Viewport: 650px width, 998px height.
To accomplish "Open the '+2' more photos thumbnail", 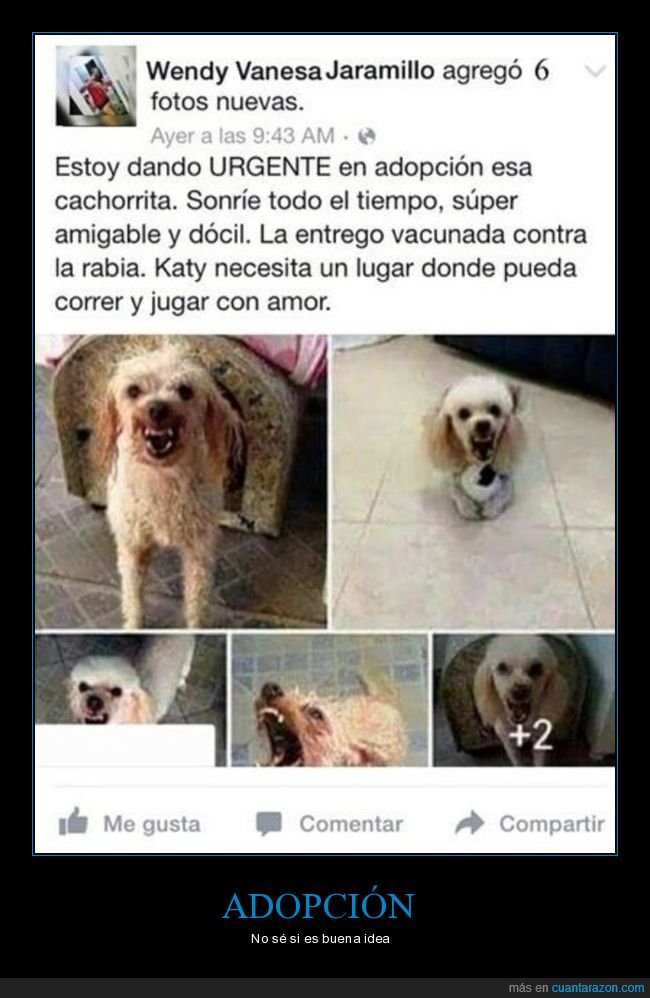I will pyautogui.click(x=524, y=700).
